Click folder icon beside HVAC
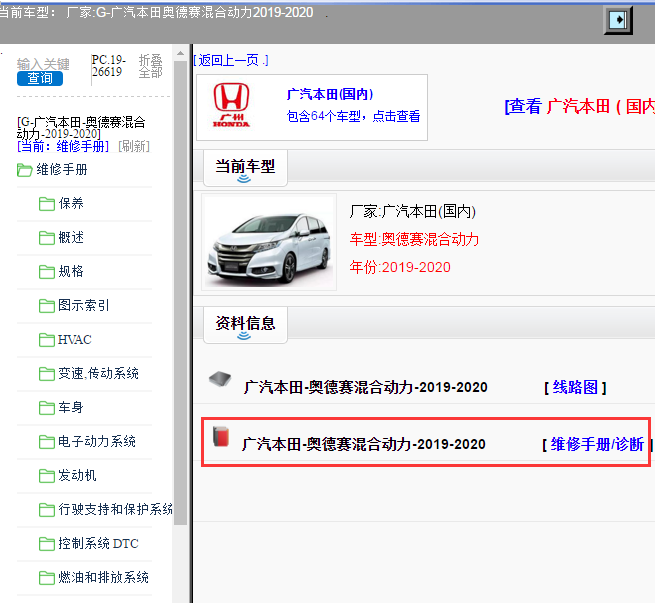 [47, 340]
